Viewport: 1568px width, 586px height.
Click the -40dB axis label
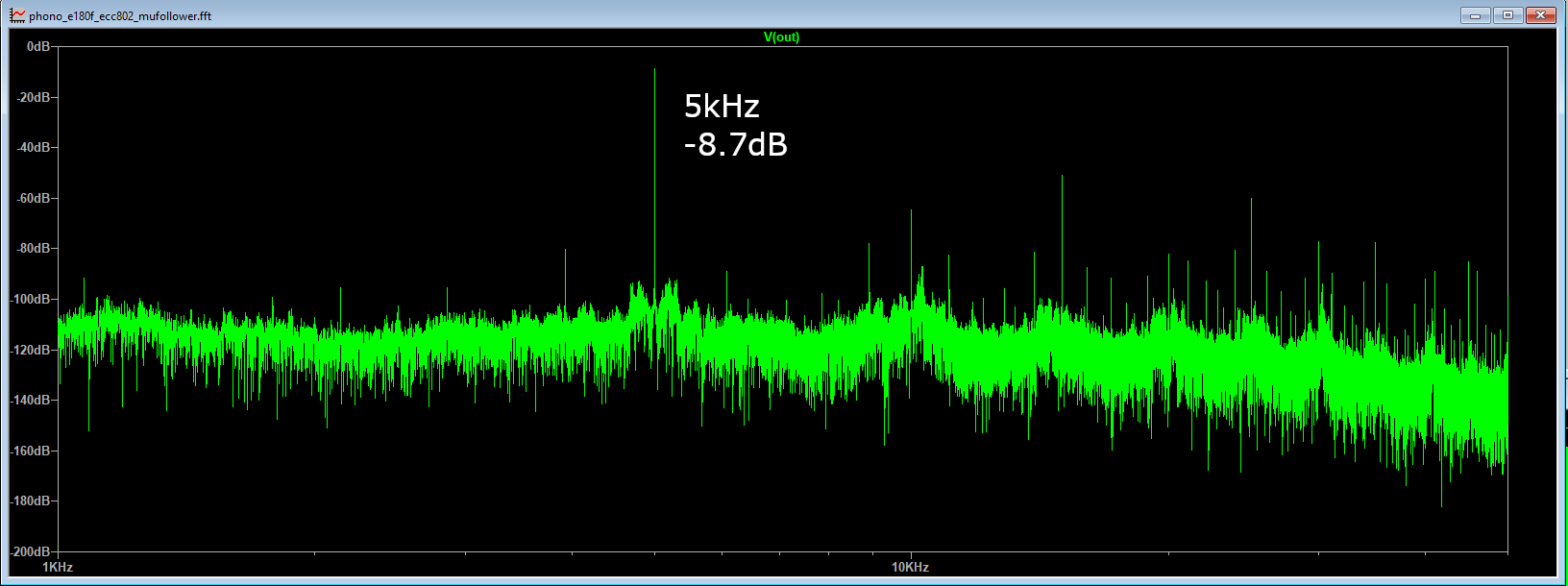coord(34,148)
